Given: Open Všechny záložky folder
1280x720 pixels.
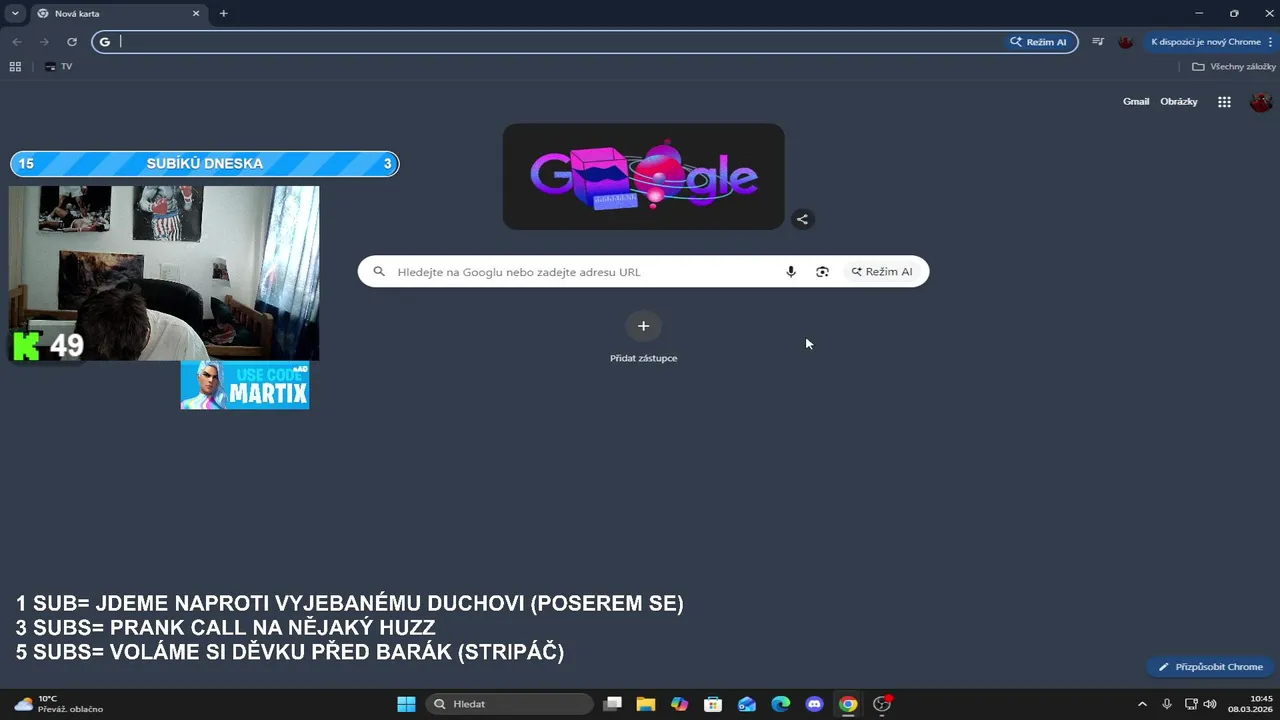Looking at the screenshot, I should (1233, 67).
